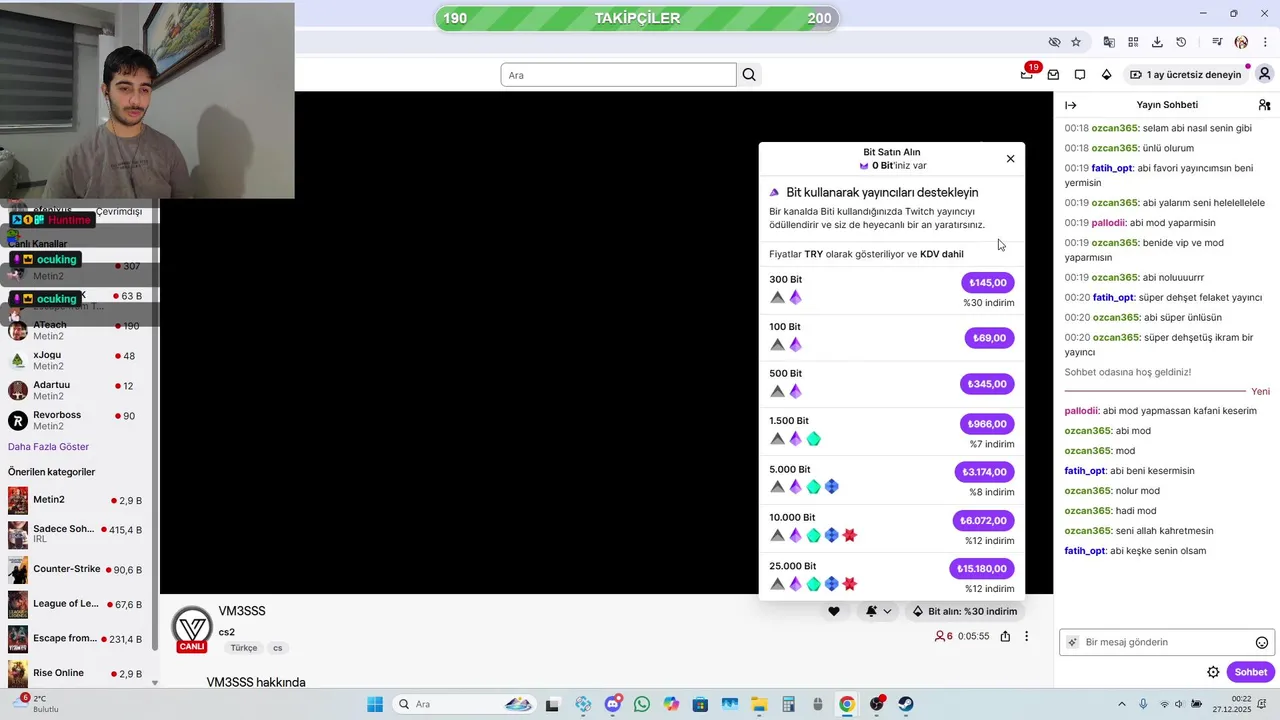Buy 500 Bits for ₺345,00
The width and height of the screenshot is (1280, 720).
[988, 384]
